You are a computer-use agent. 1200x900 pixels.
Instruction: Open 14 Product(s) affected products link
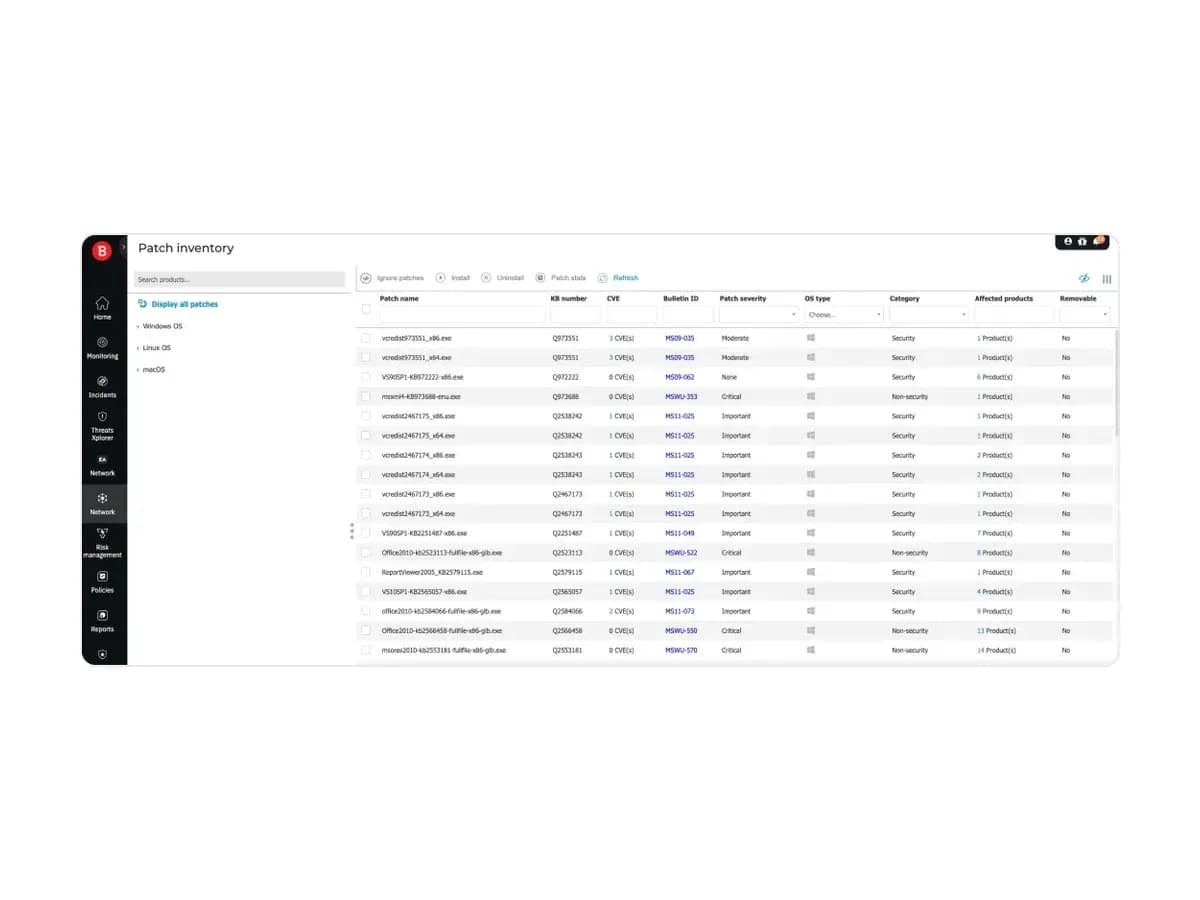[996, 650]
